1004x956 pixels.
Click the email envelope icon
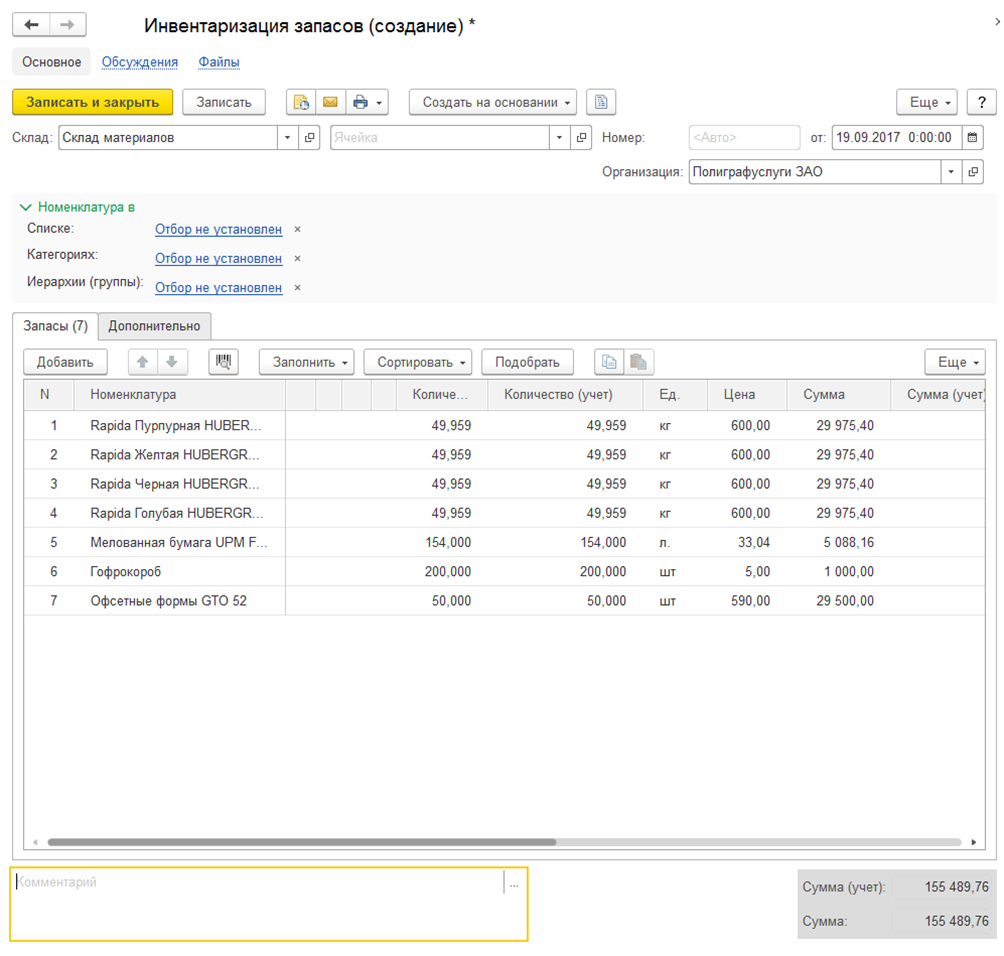pyautogui.click(x=331, y=102)
